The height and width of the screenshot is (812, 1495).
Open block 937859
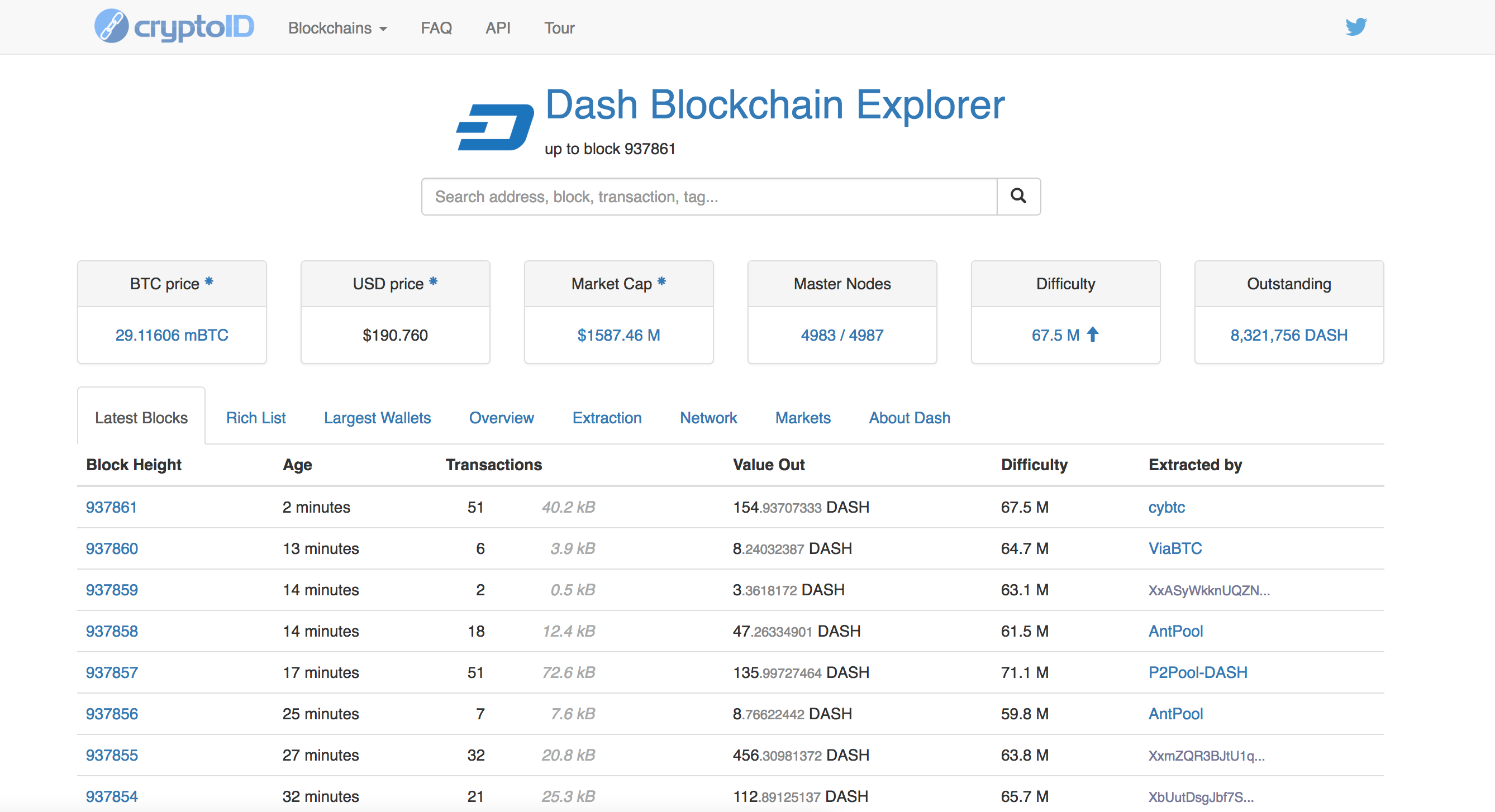click(x=112, y=589)
